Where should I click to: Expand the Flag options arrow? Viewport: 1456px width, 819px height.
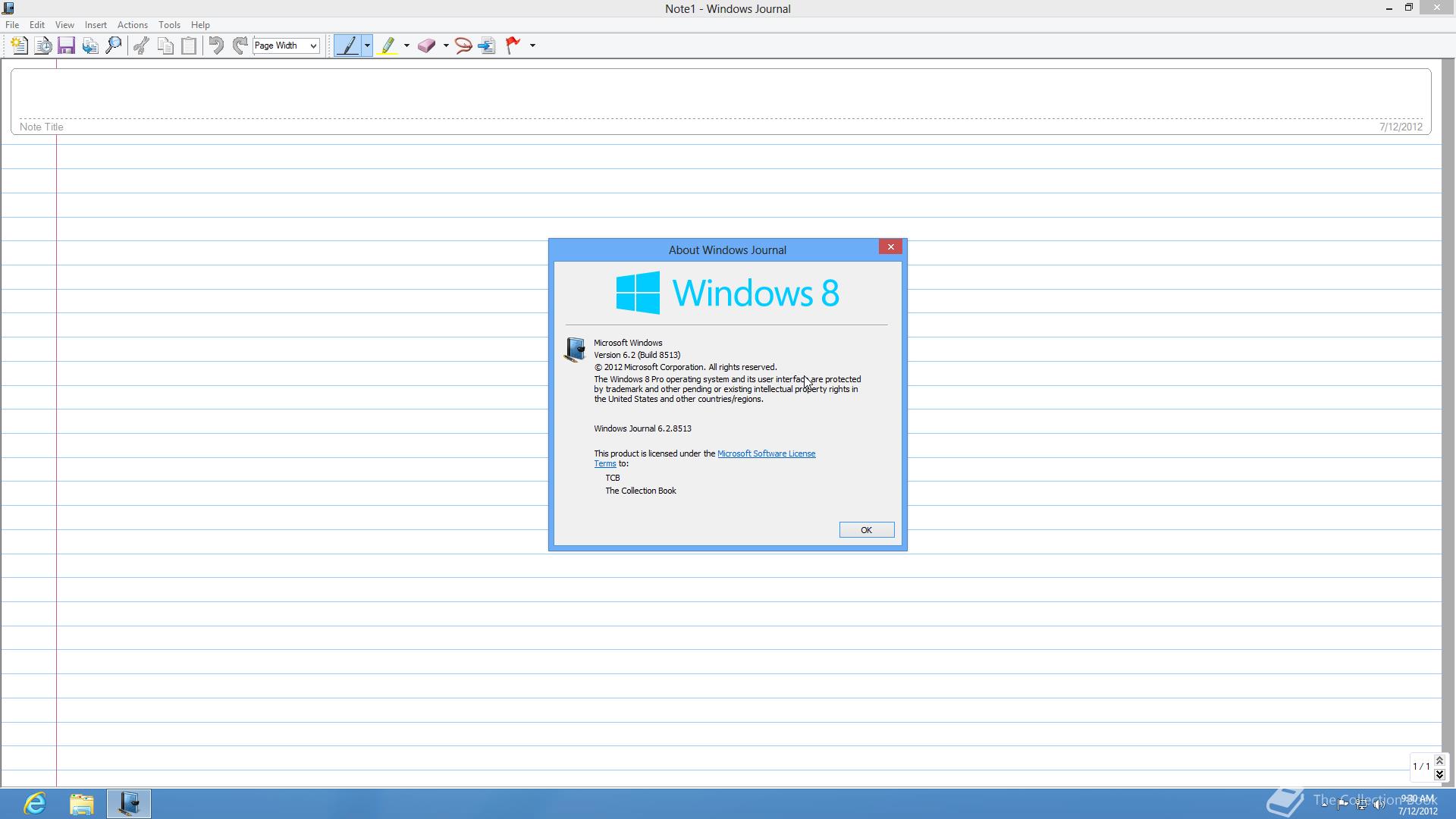pos(532,45)
